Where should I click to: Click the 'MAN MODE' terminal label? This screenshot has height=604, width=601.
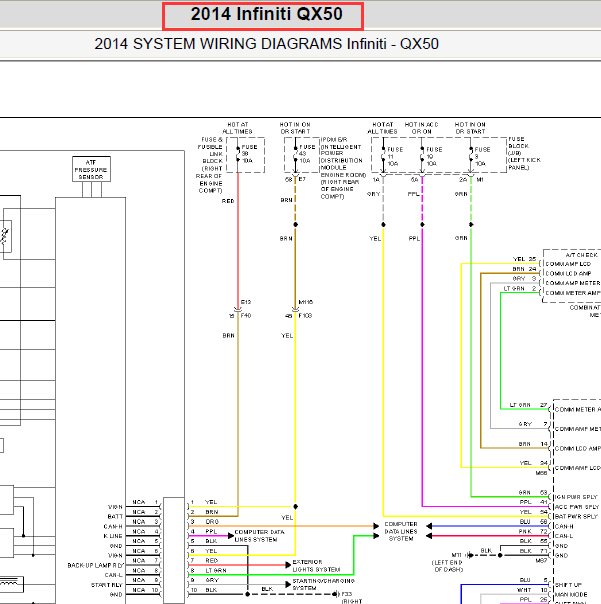click(571, 595)
